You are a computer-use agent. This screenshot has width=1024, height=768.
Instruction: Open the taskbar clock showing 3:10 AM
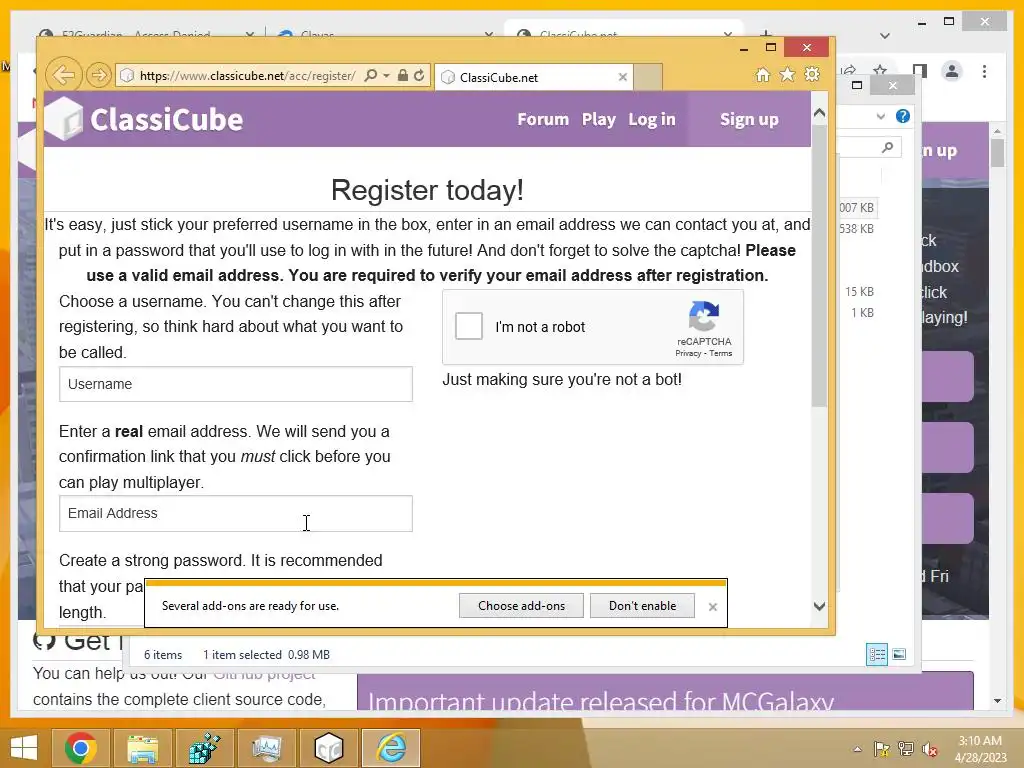point(980,748)
